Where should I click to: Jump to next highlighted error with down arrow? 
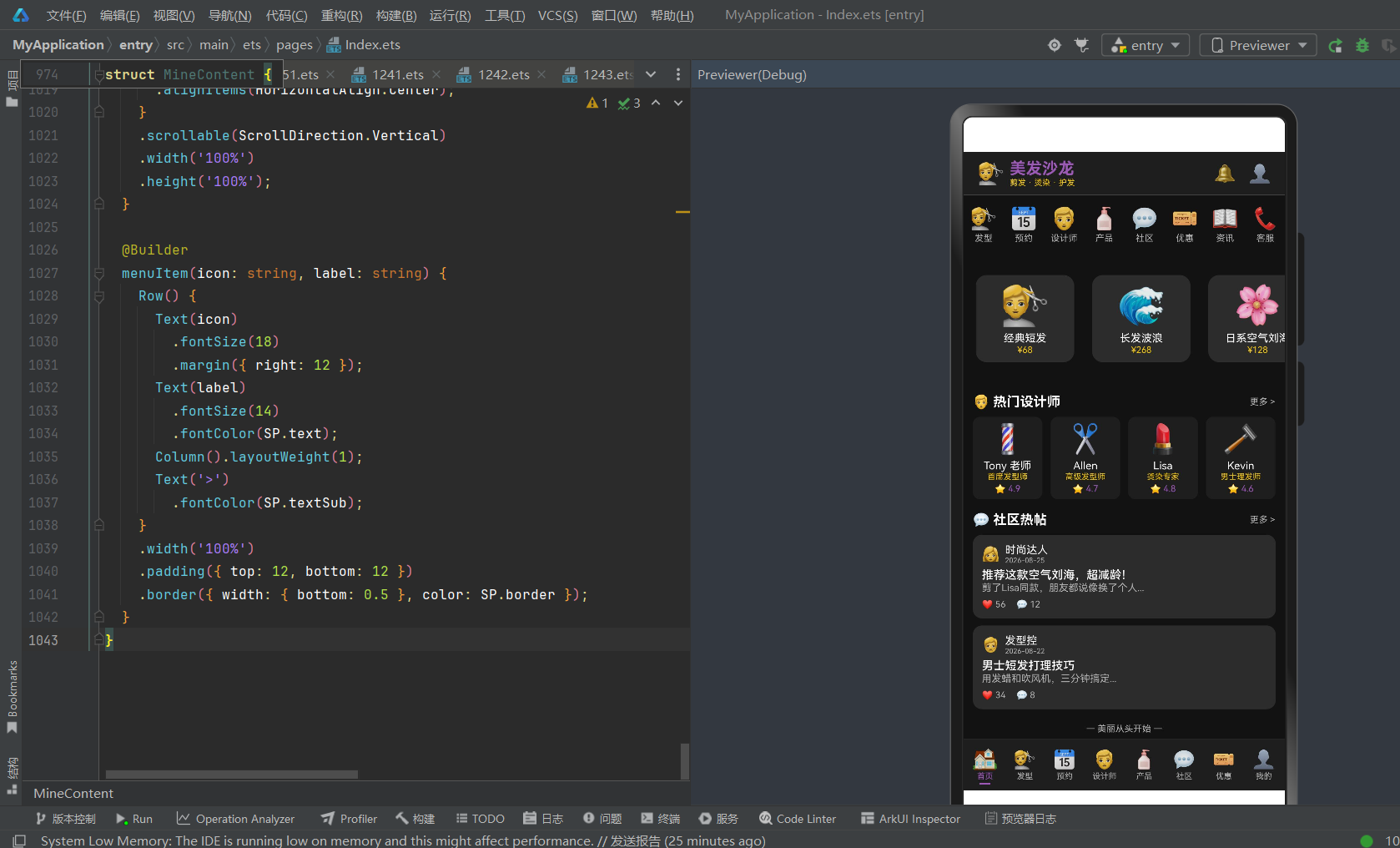pos(678,103)
